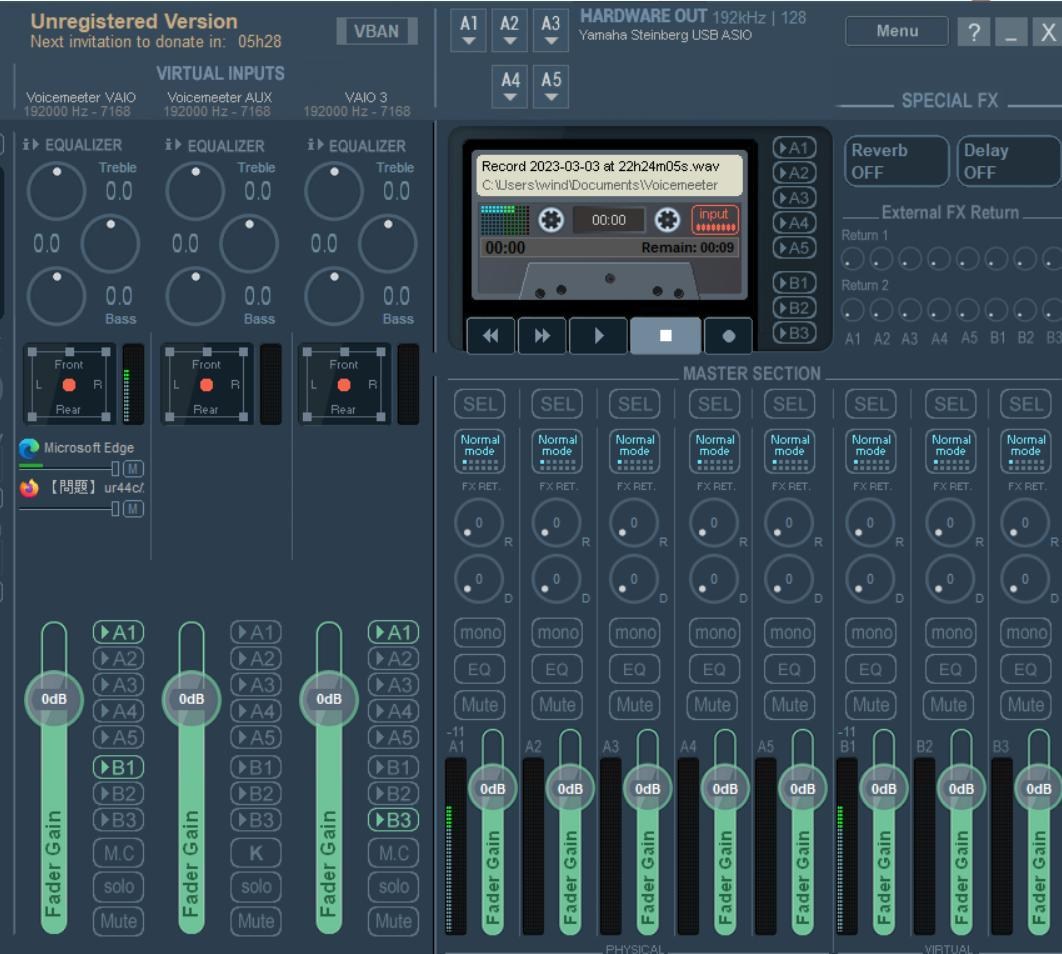Mute Firefox ur44c app volume (M)

[133, 508]
